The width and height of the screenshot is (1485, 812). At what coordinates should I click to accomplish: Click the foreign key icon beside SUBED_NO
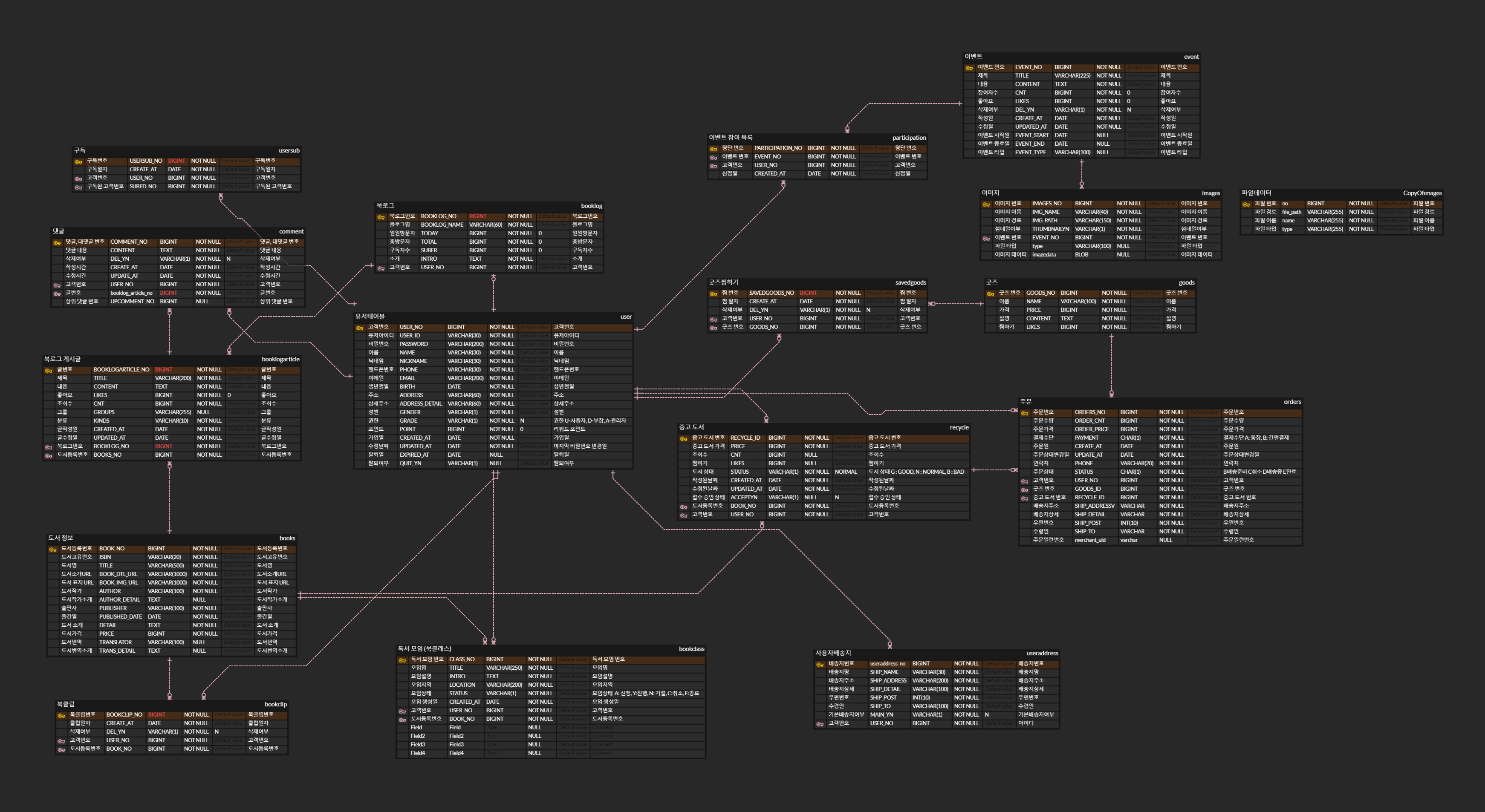tap(78, 187)
